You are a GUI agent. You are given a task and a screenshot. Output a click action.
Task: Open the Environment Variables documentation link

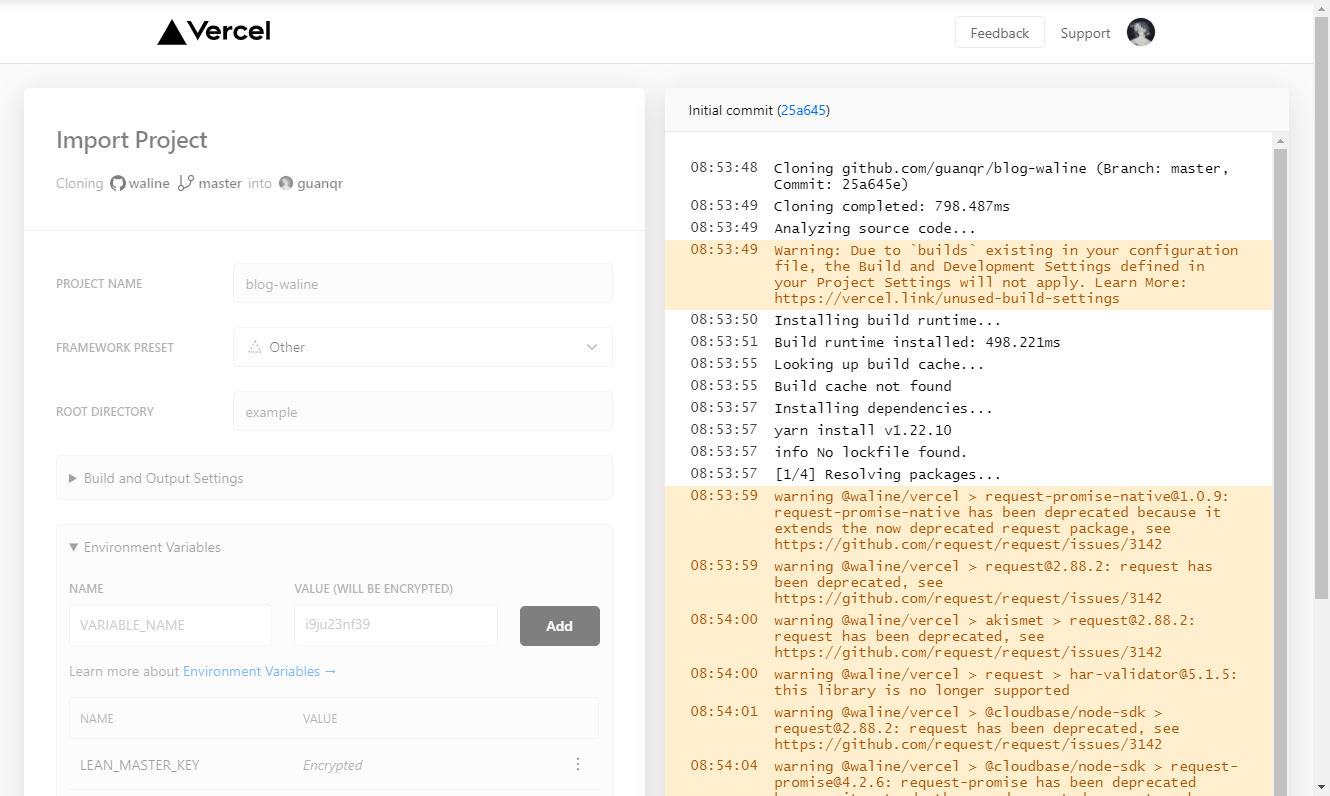point(251,671)
